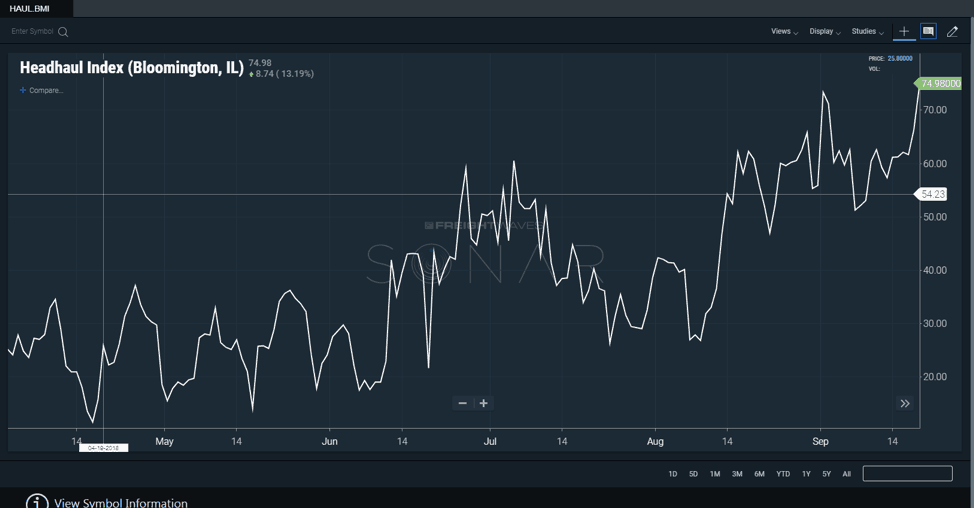Click the Compare plus icon
974x508 pixels.
(23, 90)
